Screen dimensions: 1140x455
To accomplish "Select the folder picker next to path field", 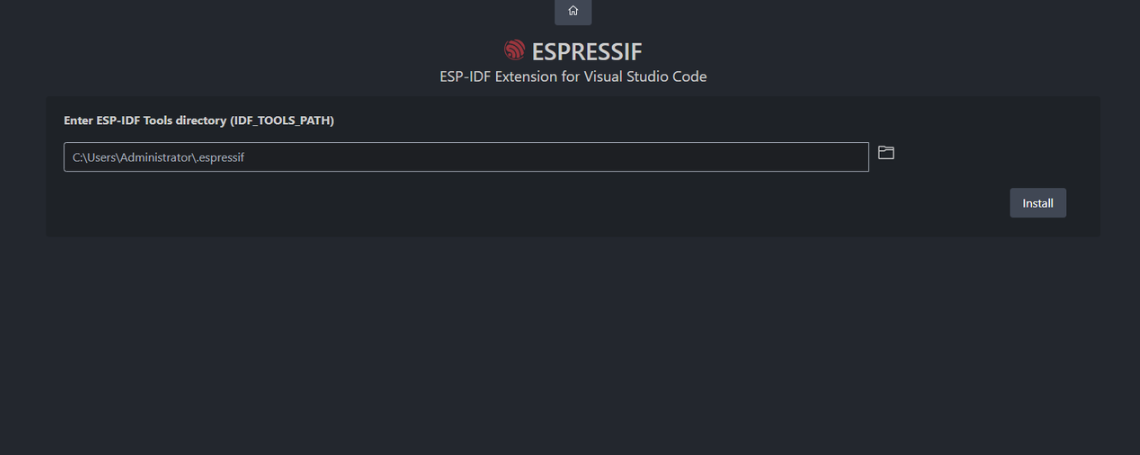I will tap(885, 153).
